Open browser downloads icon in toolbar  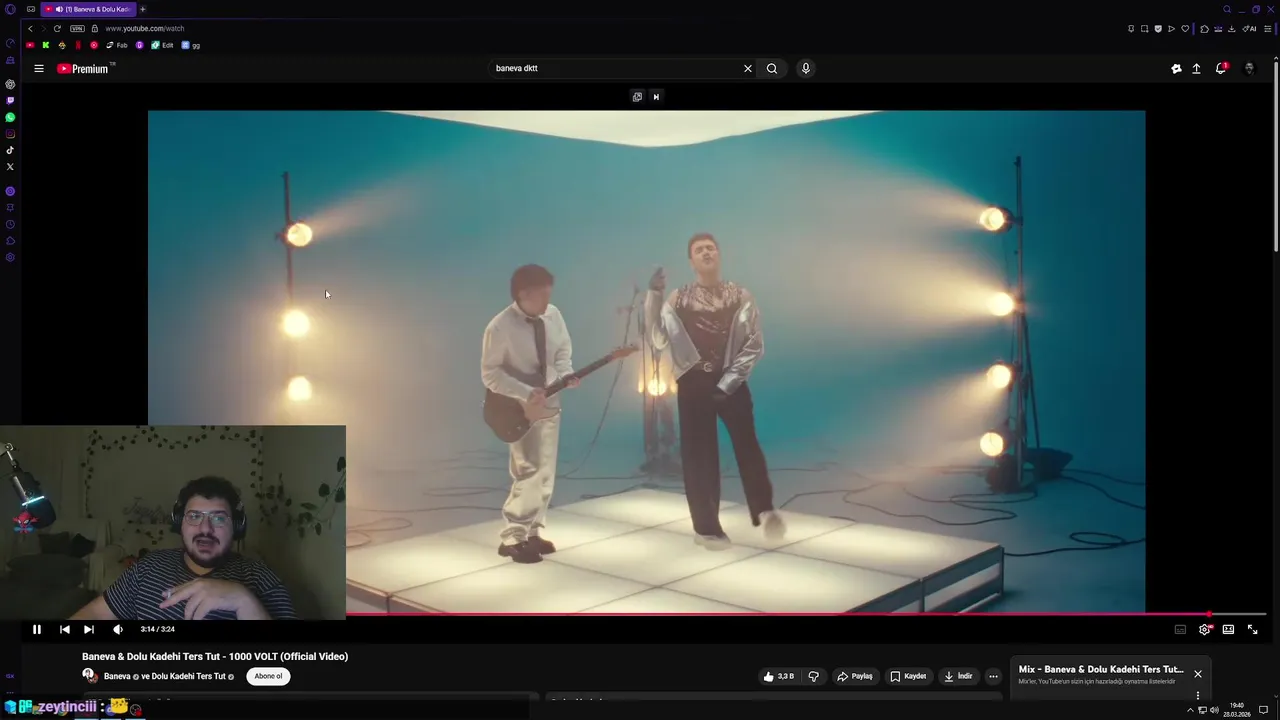(1231, 29)
